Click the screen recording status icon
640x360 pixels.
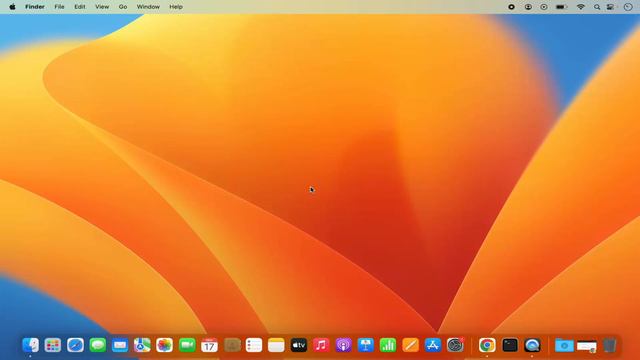511,7
